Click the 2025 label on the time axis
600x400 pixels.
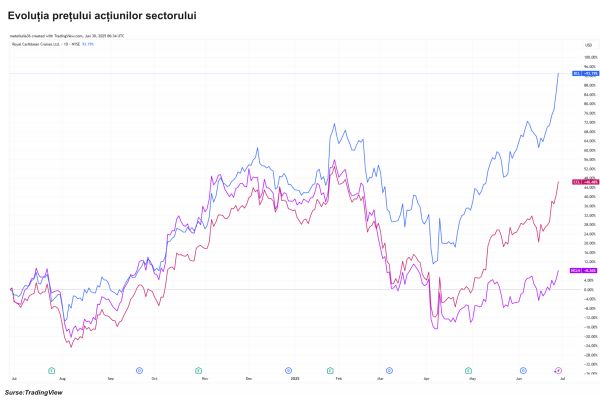294,379
